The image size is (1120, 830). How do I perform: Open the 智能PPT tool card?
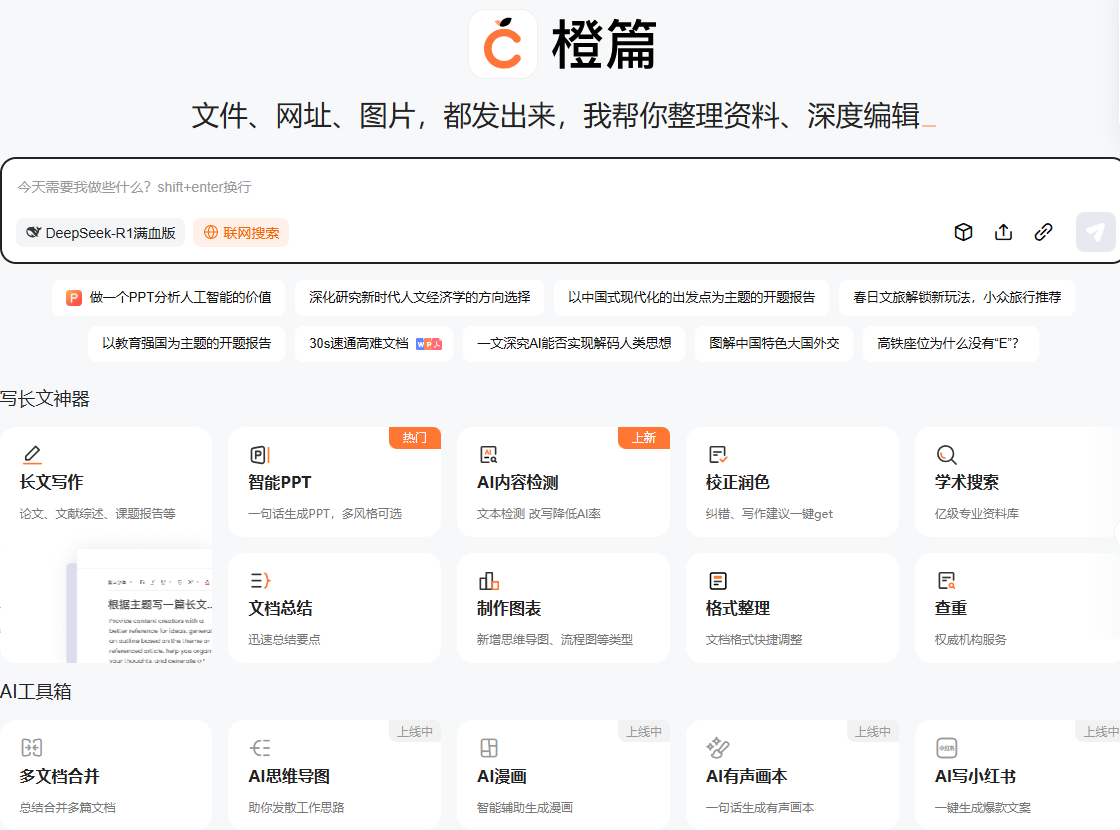click(x=334, y=482)
